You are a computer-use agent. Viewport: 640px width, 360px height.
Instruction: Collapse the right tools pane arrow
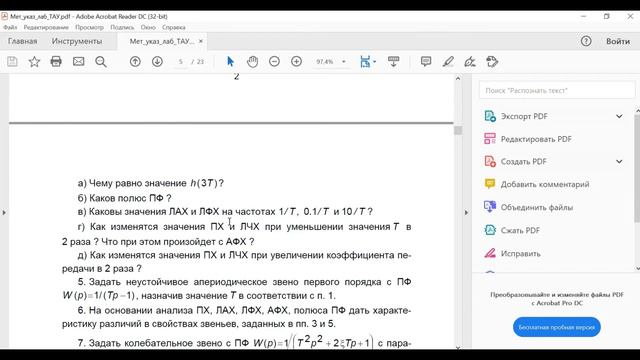point(466,212)
